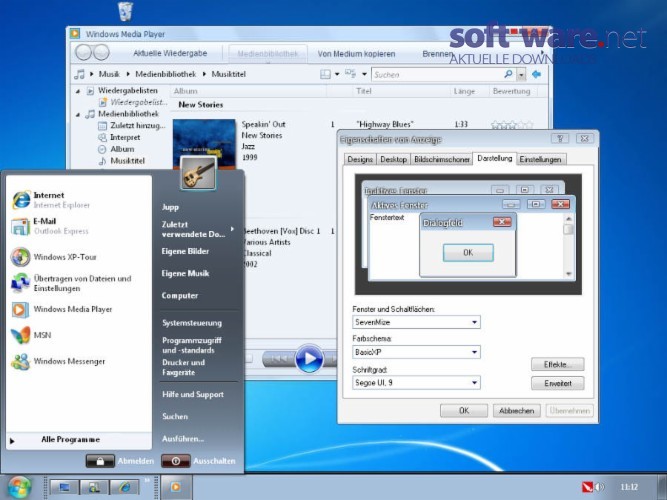This screenshot has width=667, height=500.
Task: Open Aktuelle Wiedergabe tab in Media Player
Action: click(170, 54)
